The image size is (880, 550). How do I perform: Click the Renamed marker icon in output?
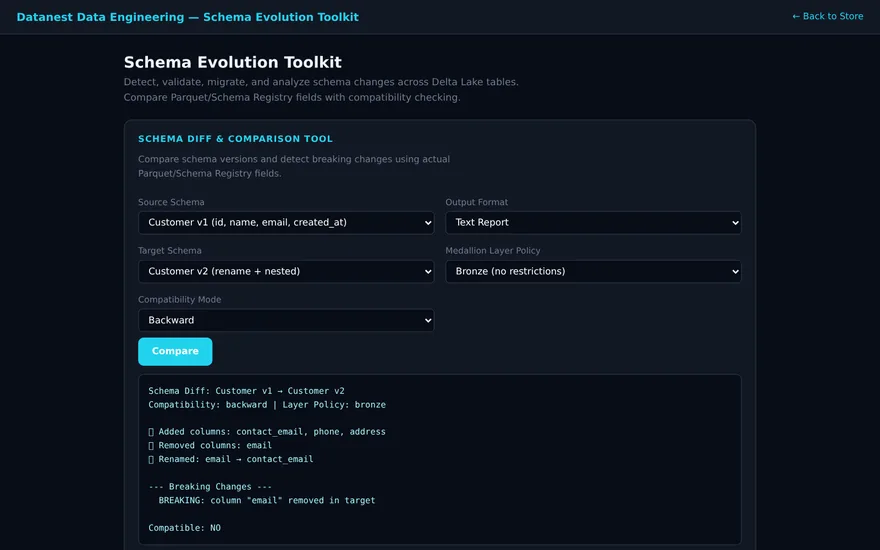click(151, 460)
